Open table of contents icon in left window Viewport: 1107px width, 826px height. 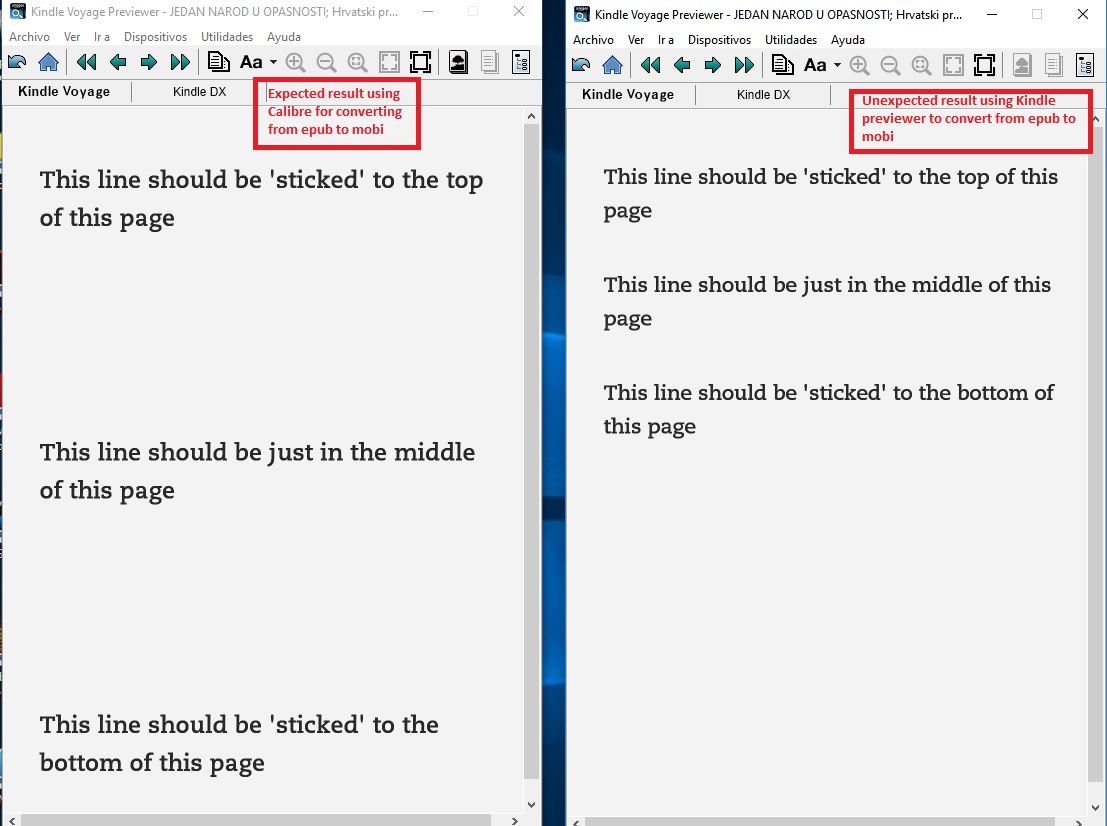click(x=218, y=62)
